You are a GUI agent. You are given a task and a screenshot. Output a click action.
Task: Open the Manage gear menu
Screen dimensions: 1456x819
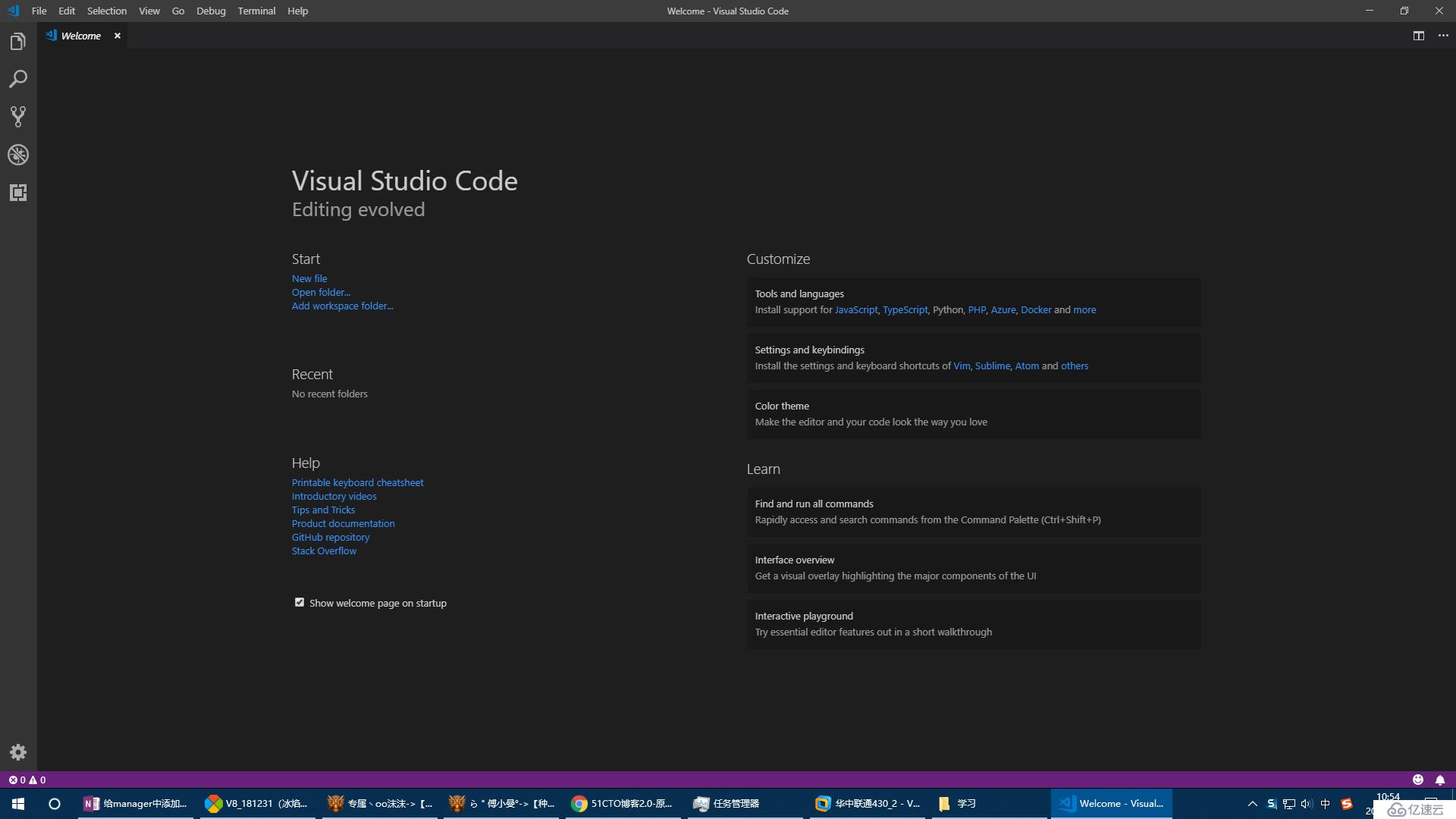18,752
